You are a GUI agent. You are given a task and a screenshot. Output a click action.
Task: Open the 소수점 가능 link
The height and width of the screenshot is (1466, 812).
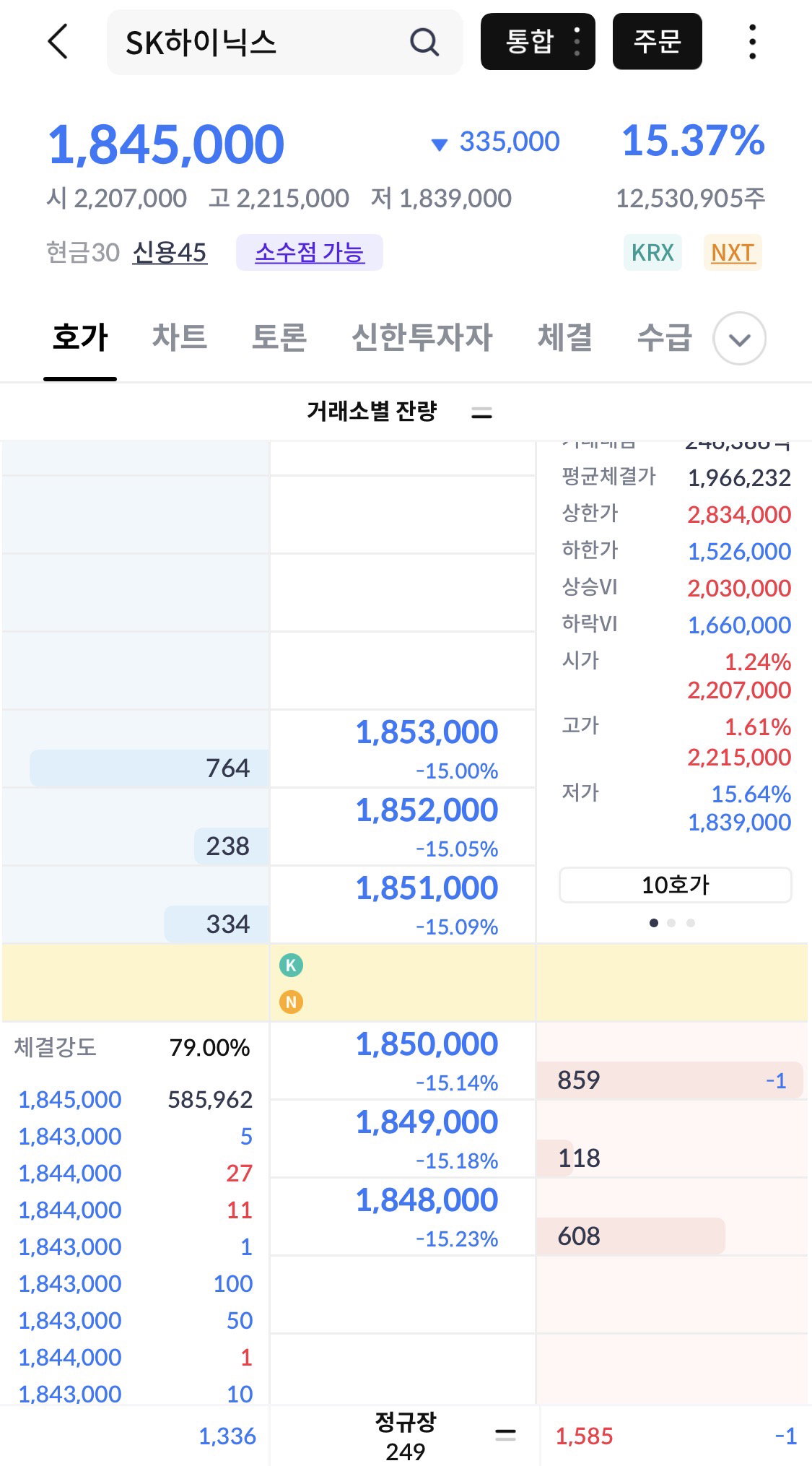click(310, 253)
